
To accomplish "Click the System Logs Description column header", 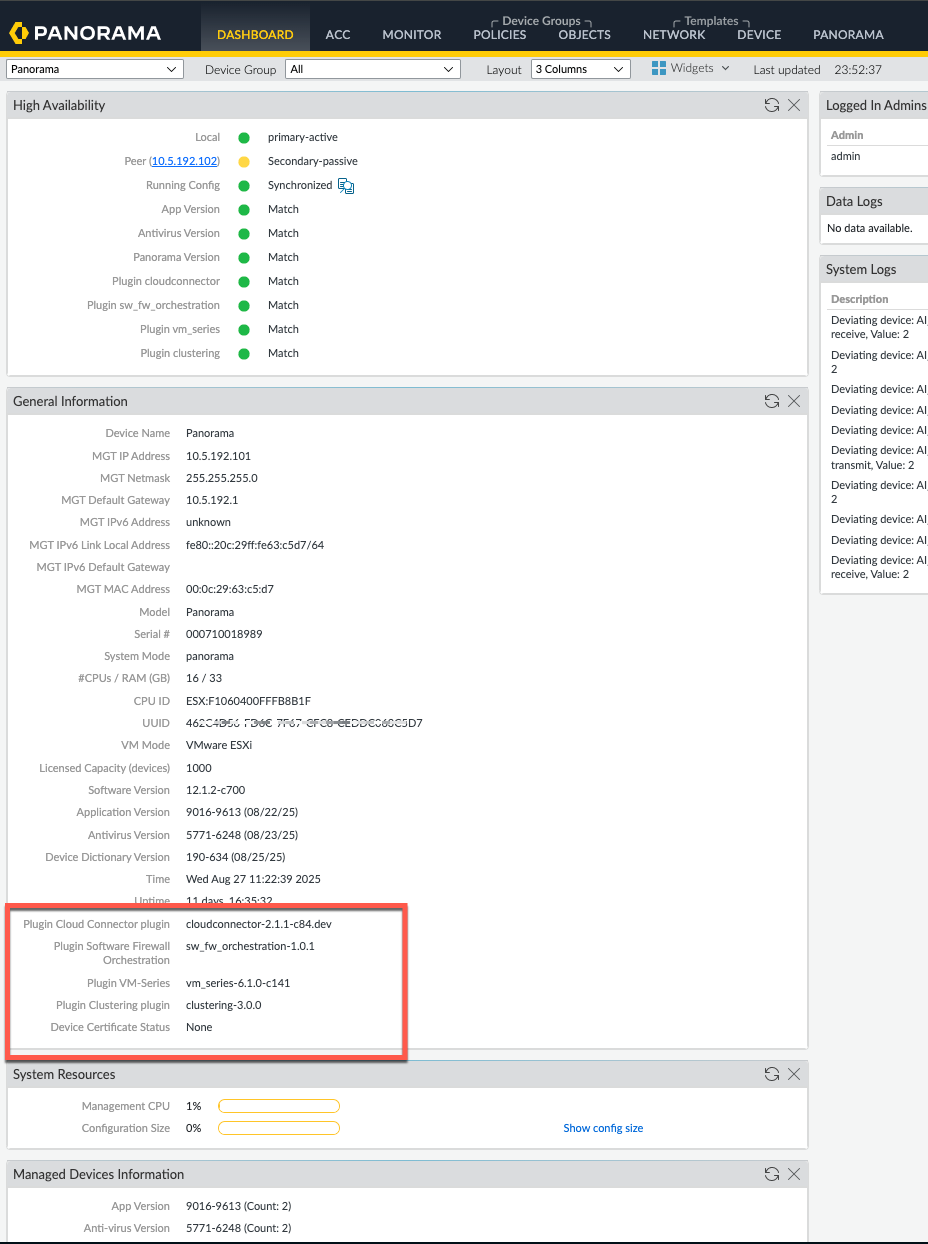I will click(859, 299).
